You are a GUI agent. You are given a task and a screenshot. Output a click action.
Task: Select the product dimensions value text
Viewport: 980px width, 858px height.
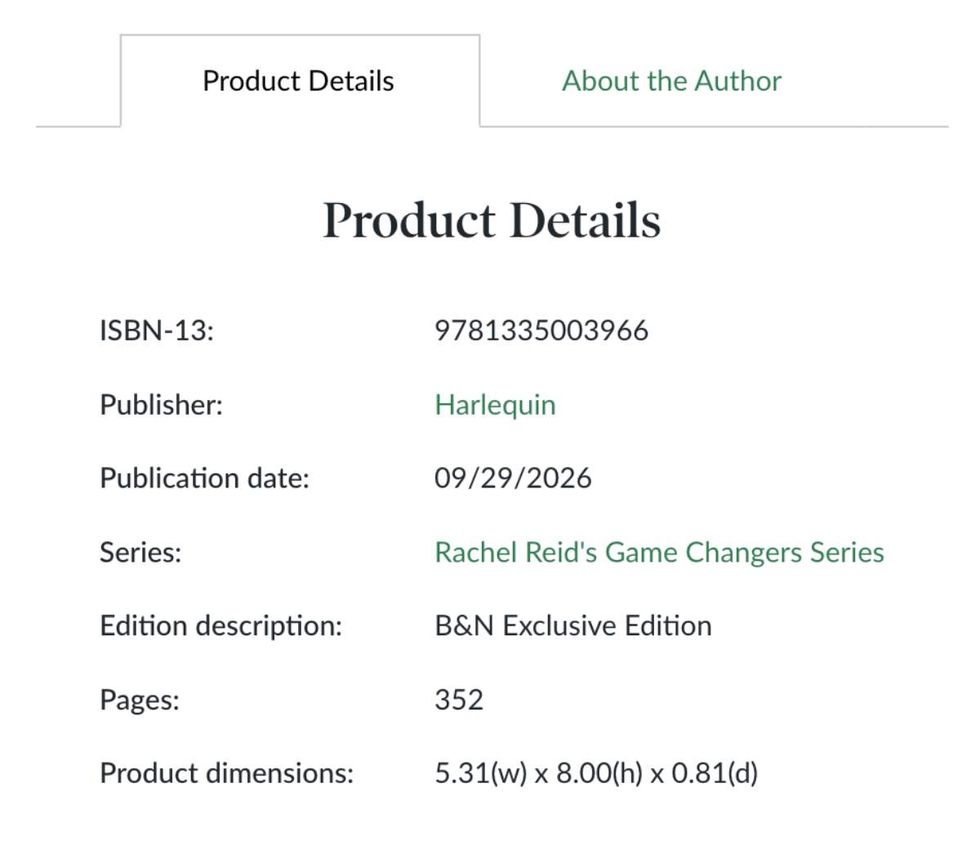coord(599,773)
